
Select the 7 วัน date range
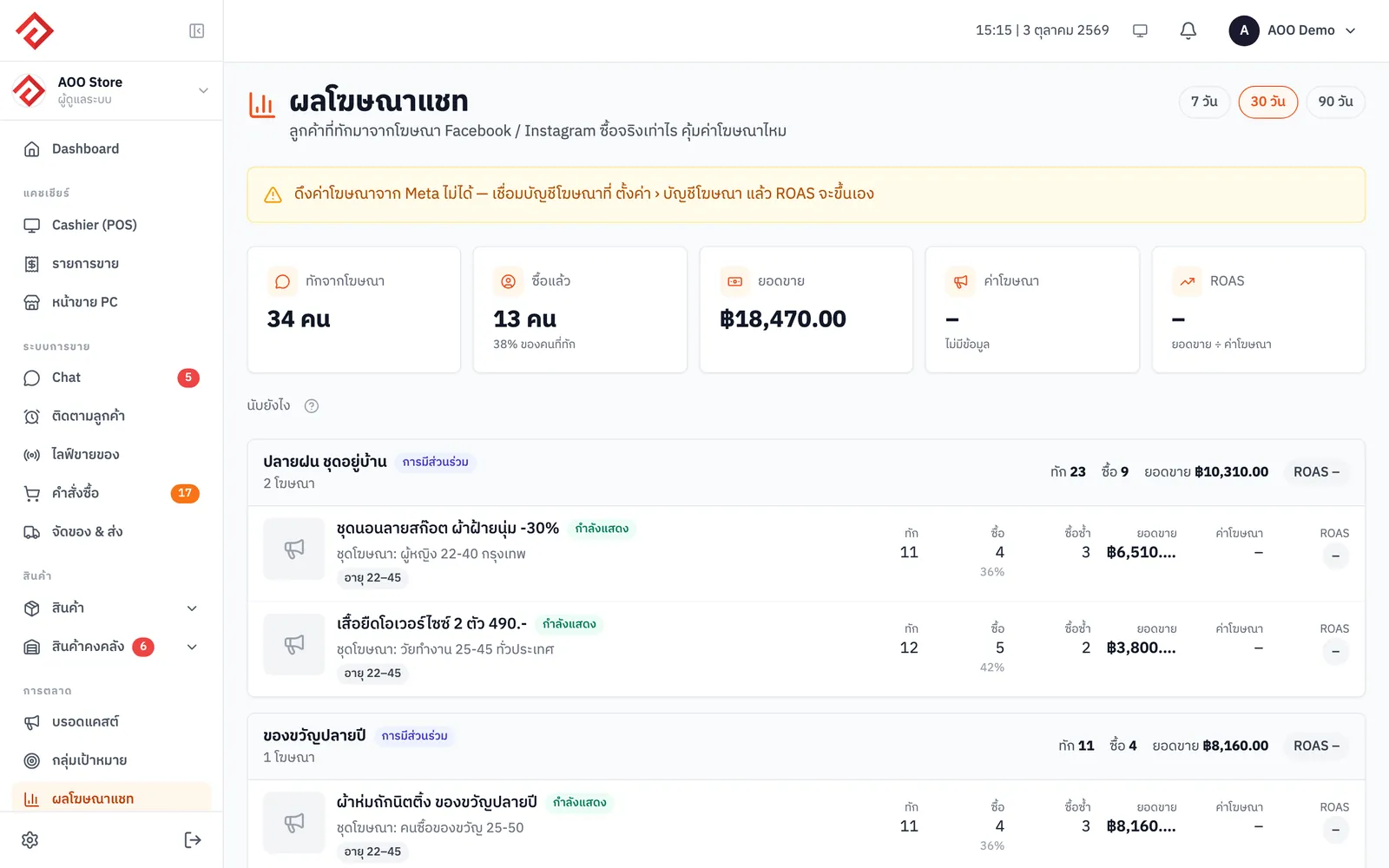1204,102
